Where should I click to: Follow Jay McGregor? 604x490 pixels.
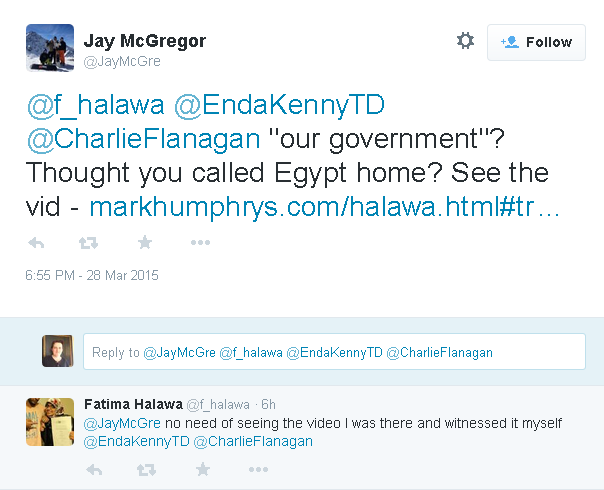[x=536, y=42]
